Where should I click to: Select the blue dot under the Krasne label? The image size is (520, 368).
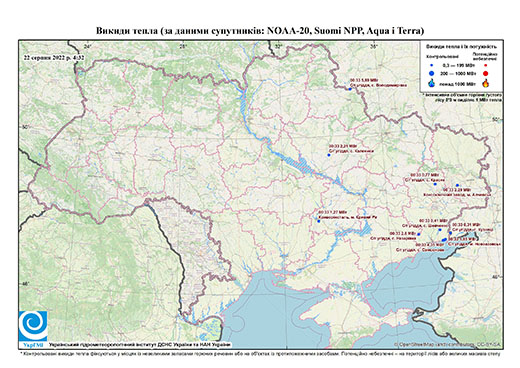(435, 184)
